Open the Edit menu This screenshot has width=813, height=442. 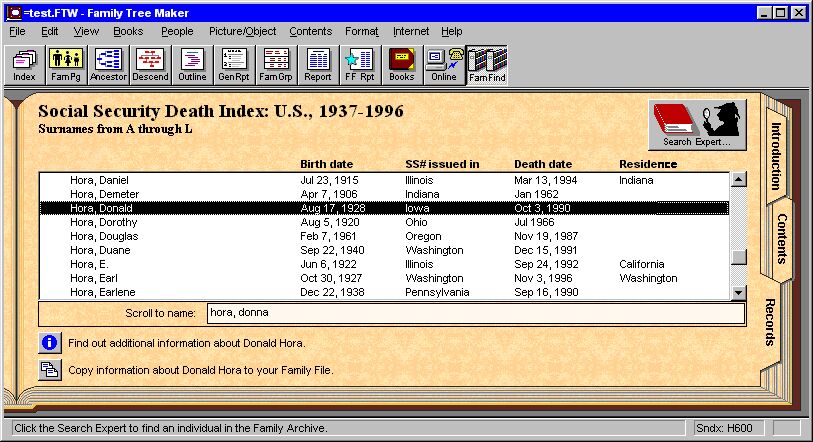(50, 31)
